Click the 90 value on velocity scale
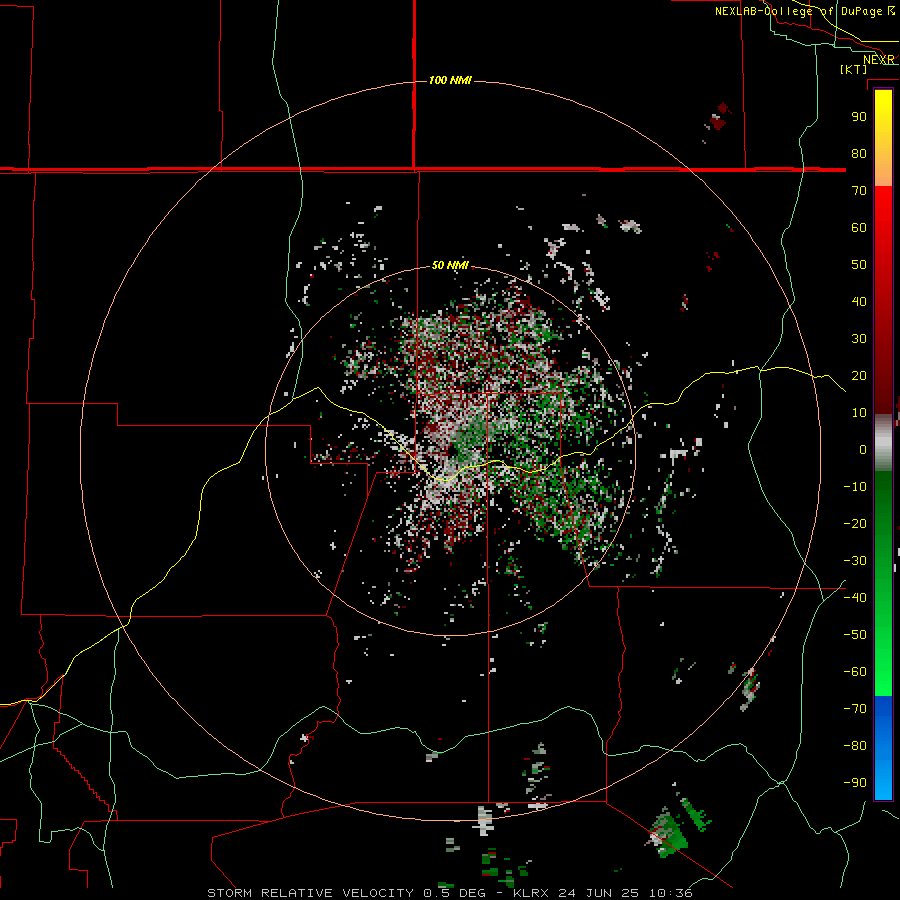900x900 pixels. tap(859, 117)
